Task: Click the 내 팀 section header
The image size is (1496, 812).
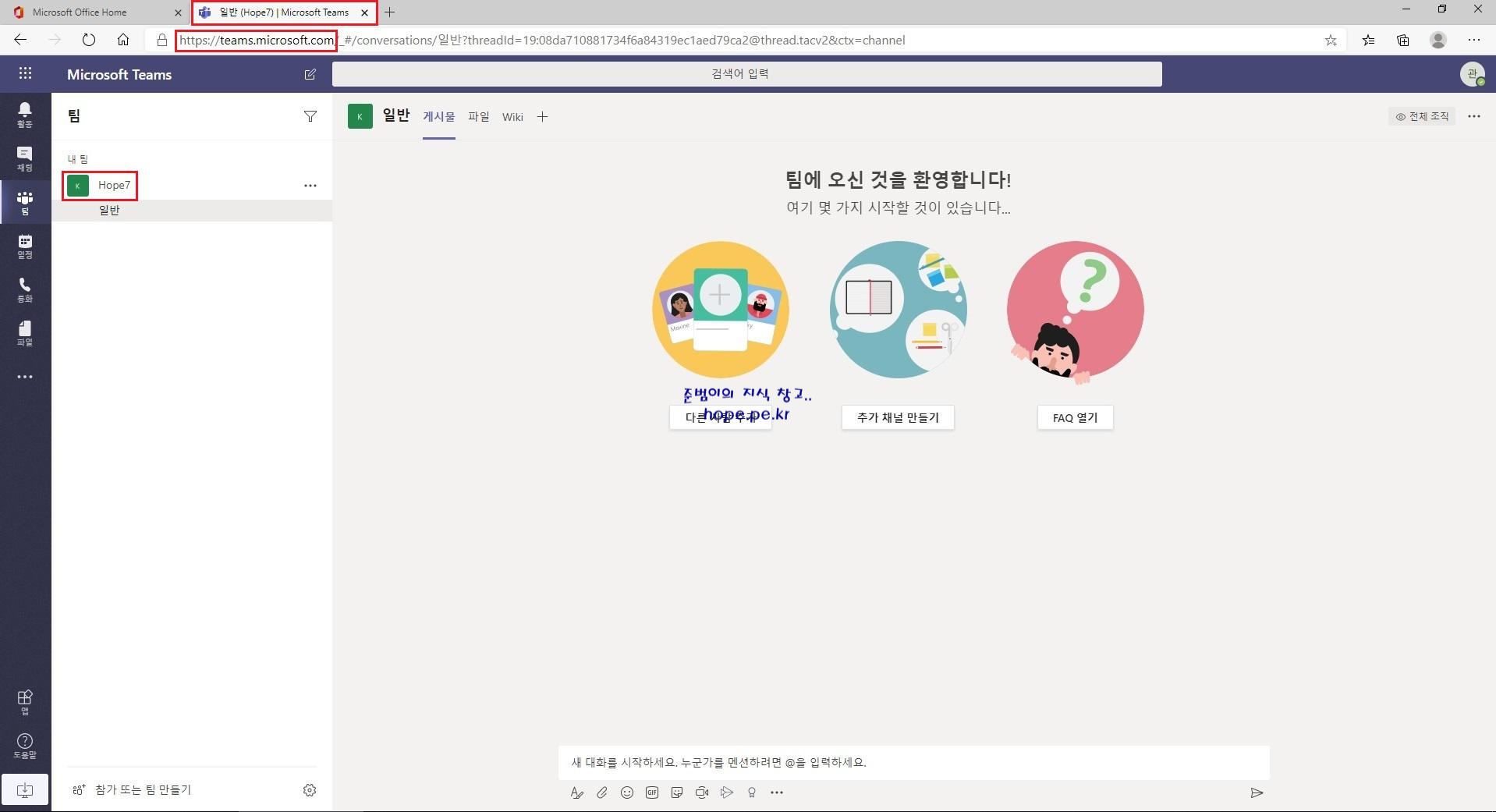Action: [77, 159]
